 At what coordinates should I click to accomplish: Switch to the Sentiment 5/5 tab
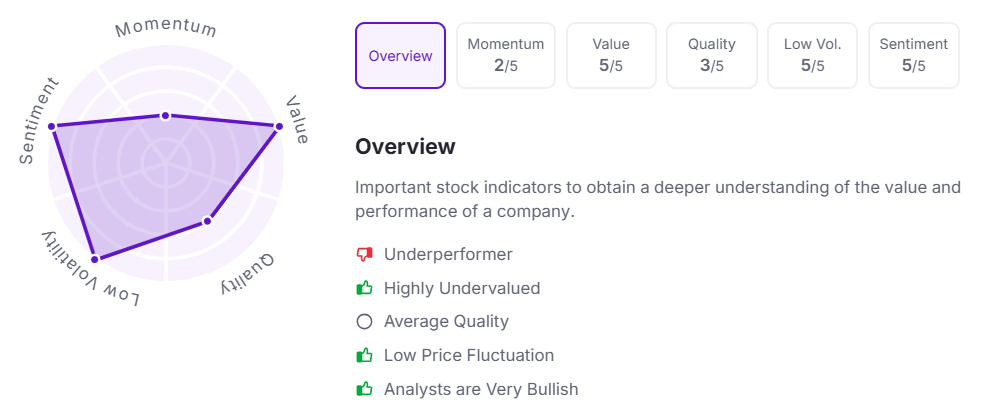click(x=914, y=56)
